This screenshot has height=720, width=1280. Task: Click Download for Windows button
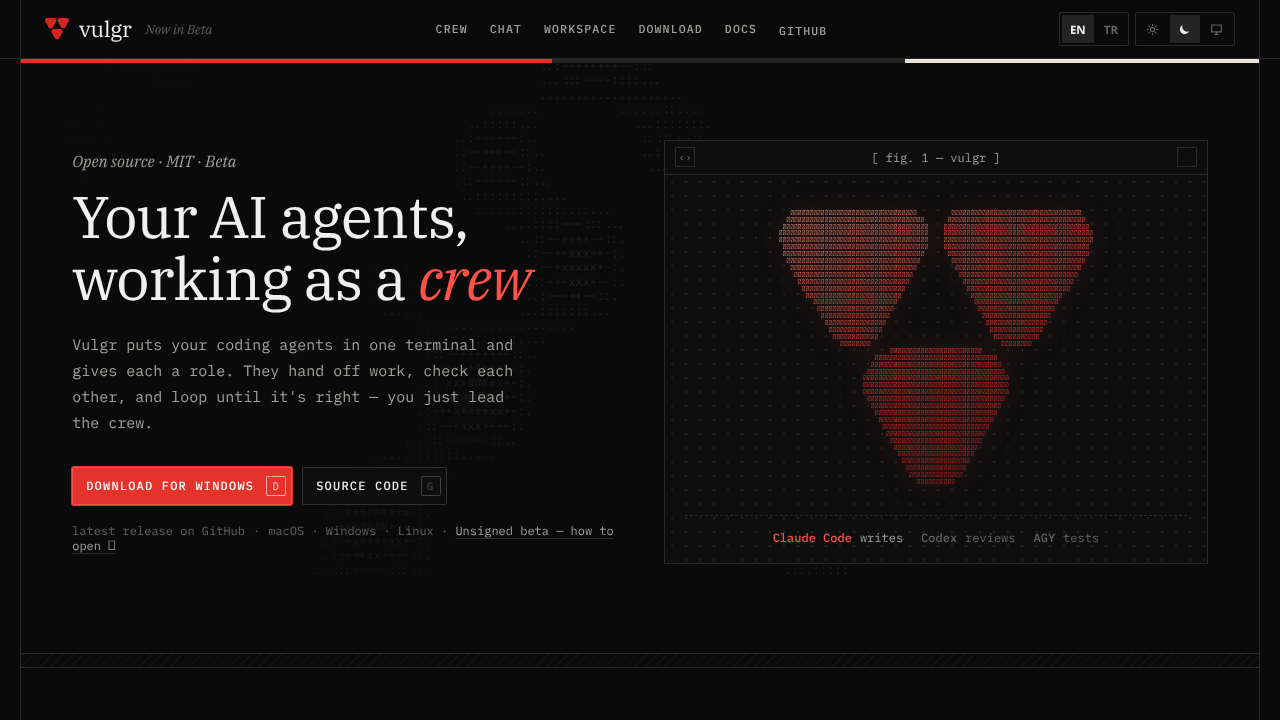182,486
